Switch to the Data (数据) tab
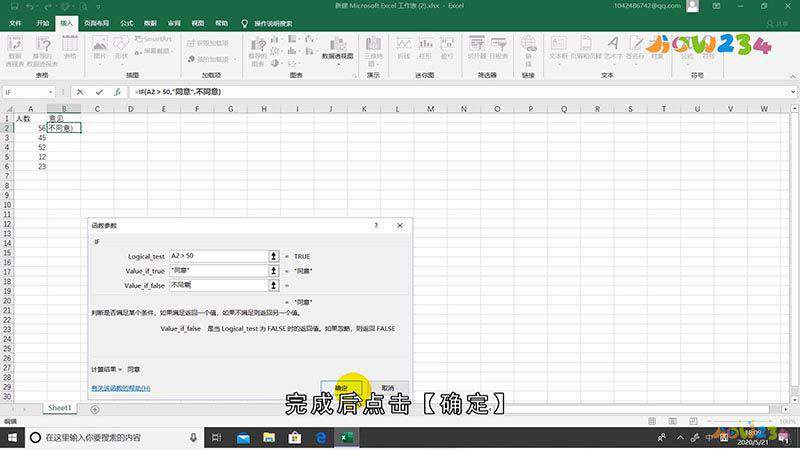 click(150, 23)
